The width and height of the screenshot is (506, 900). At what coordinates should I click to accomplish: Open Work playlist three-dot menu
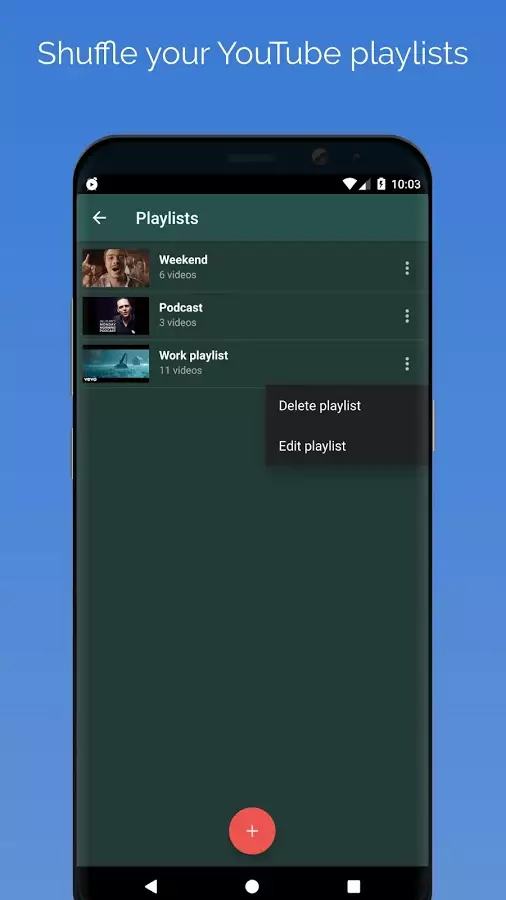click(x=407, y=363)
